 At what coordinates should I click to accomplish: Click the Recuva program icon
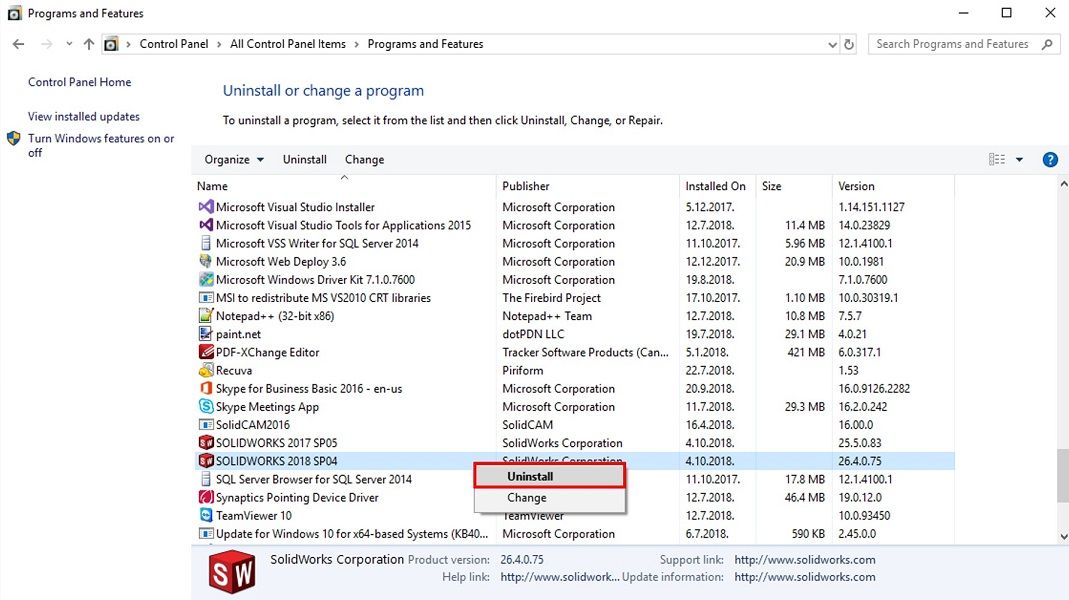tap(206, 371)
